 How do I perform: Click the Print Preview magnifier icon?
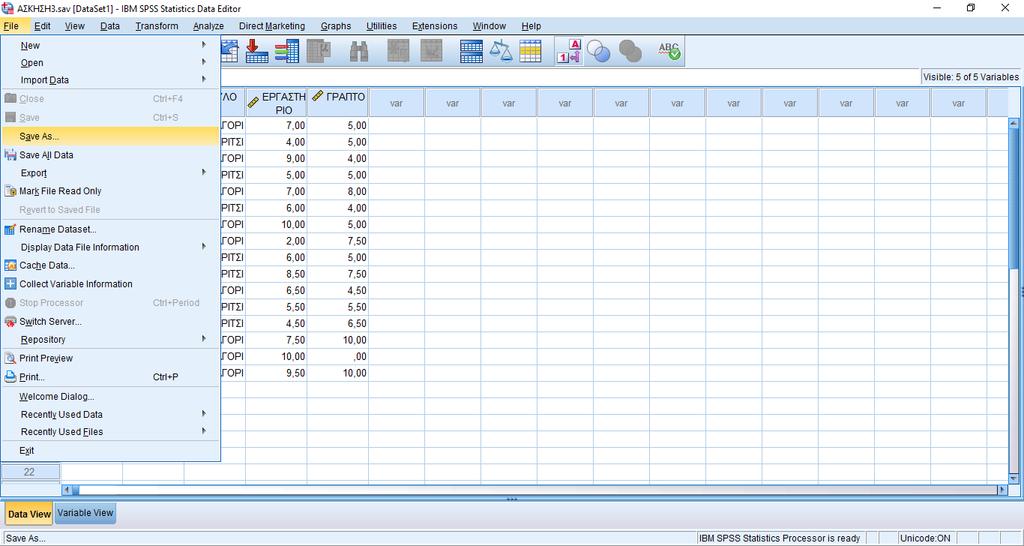(10, 358)
